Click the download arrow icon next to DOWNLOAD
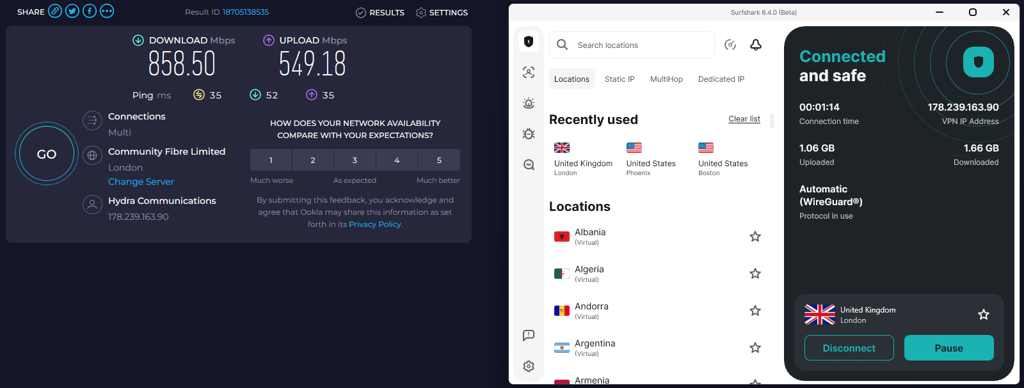 coord(138,40)
